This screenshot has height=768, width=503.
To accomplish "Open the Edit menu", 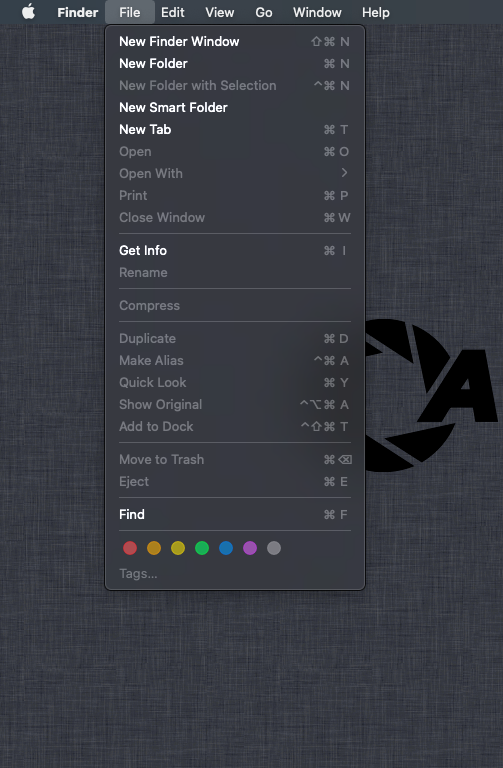I will 173,12.
